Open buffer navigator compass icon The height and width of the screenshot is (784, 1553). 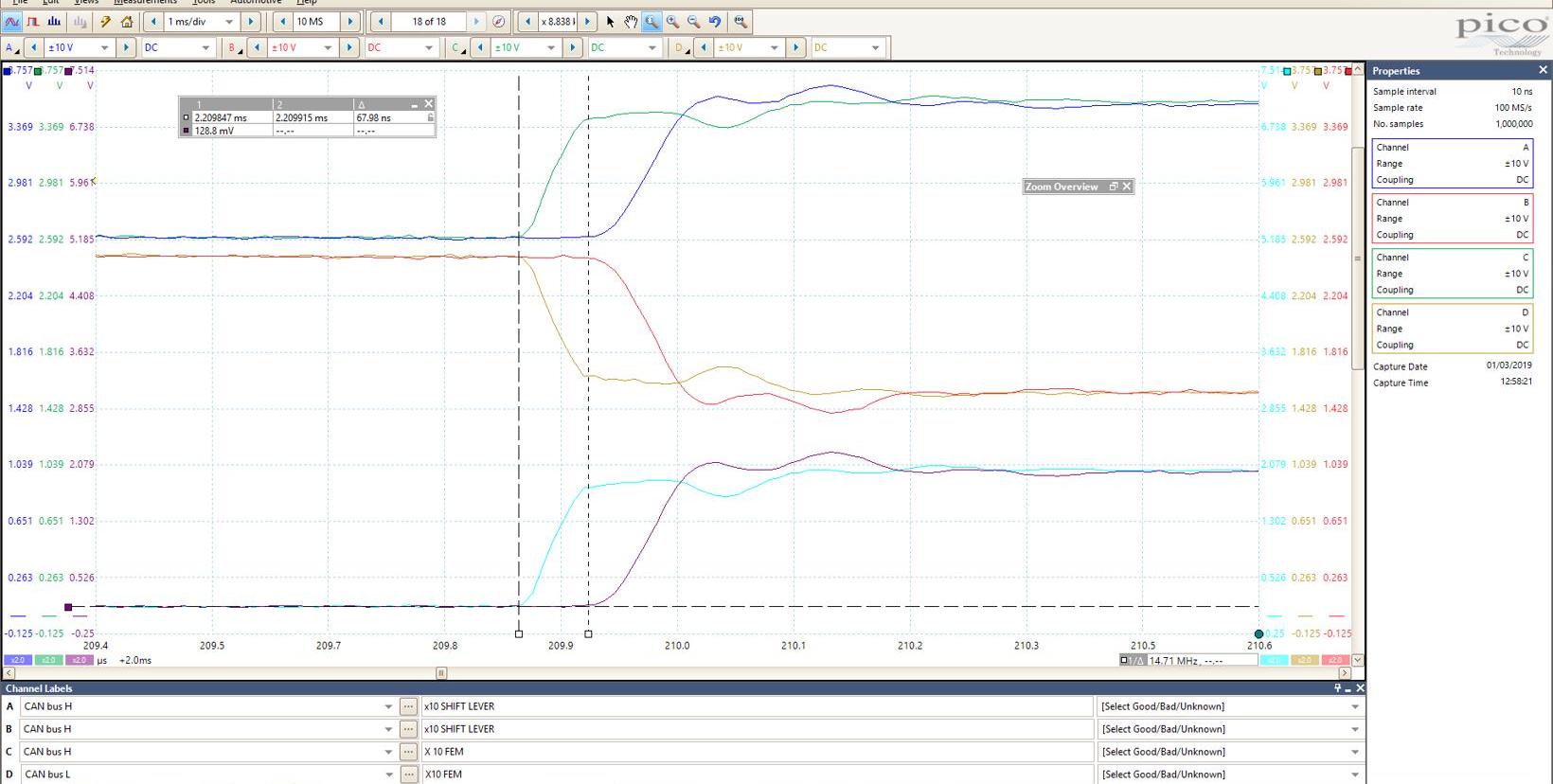(499, 22)
